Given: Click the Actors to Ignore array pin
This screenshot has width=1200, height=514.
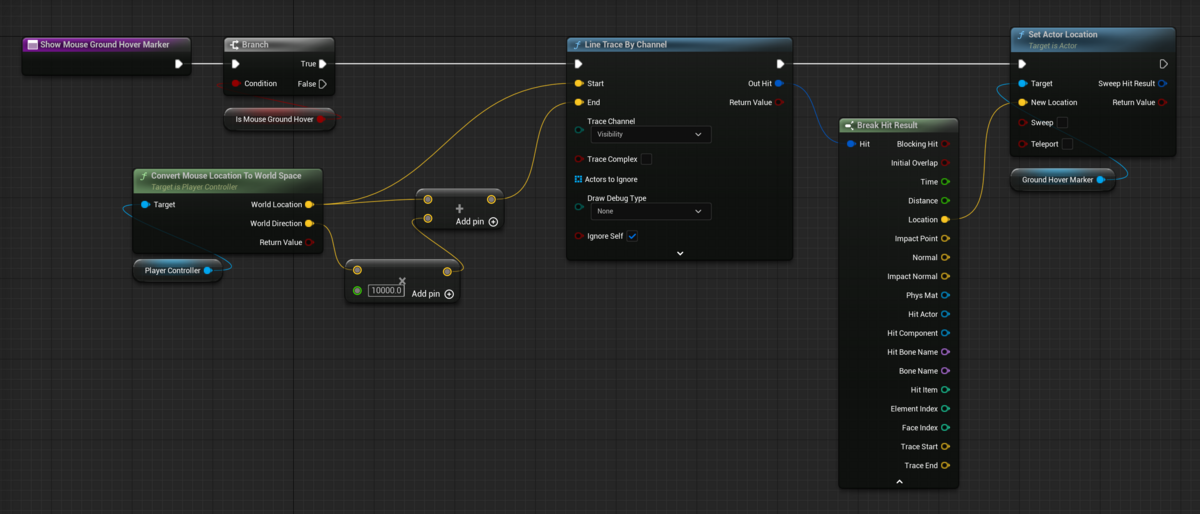Looking at the screenshot, I should (x=579, y=179).
